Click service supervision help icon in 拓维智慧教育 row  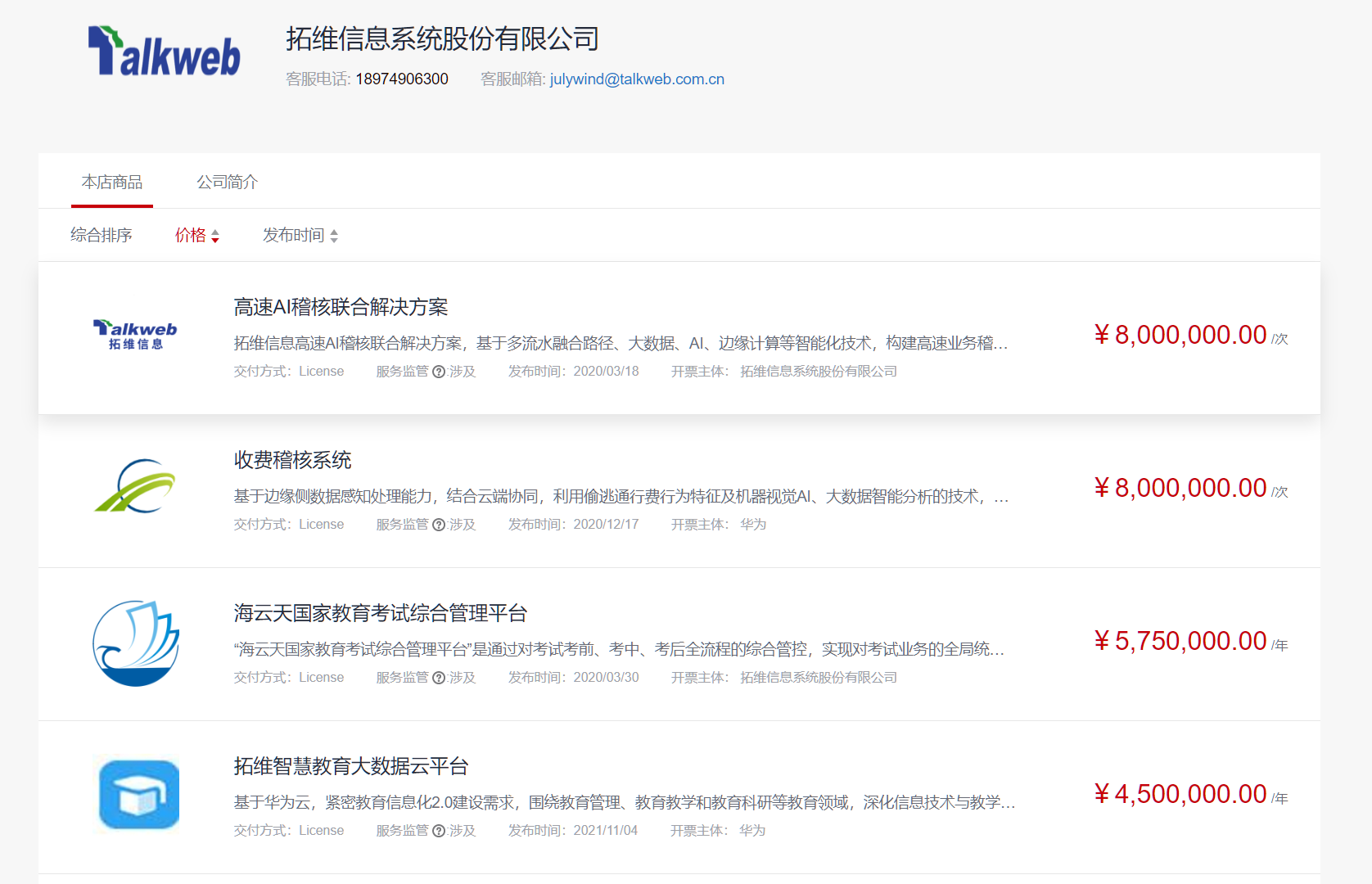(x=439, y=831)
